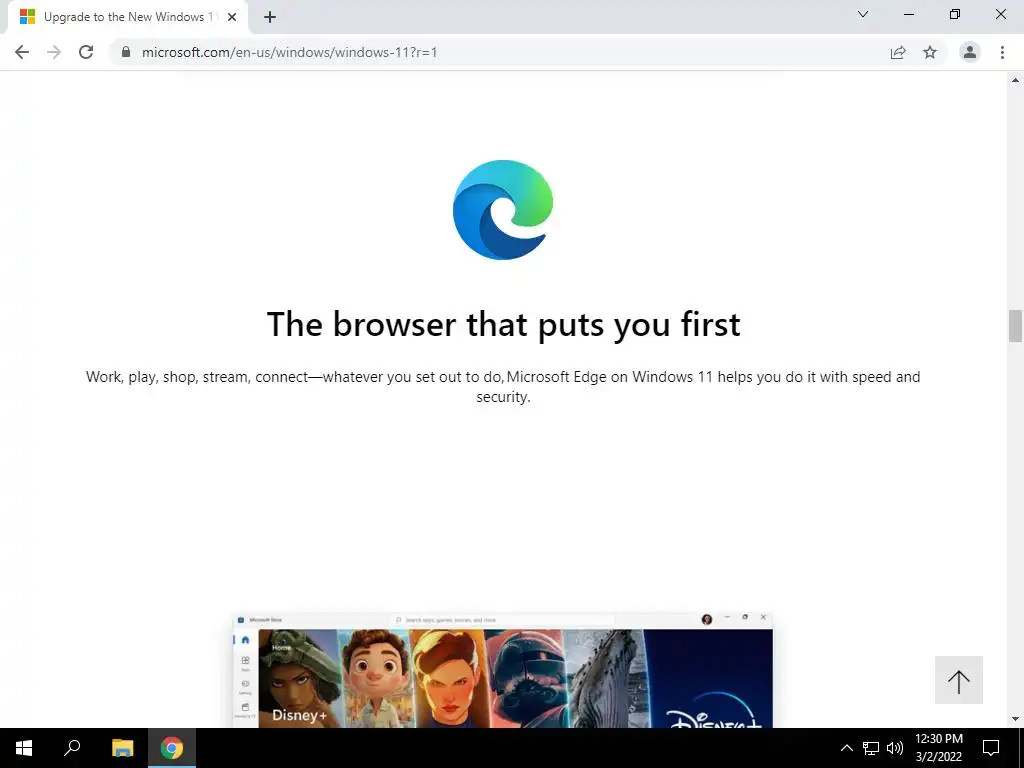Viewport: 1024px width, 768px height.
Task: Click the Home icon in Store screenshot sidebar
Action: point(246,640)
